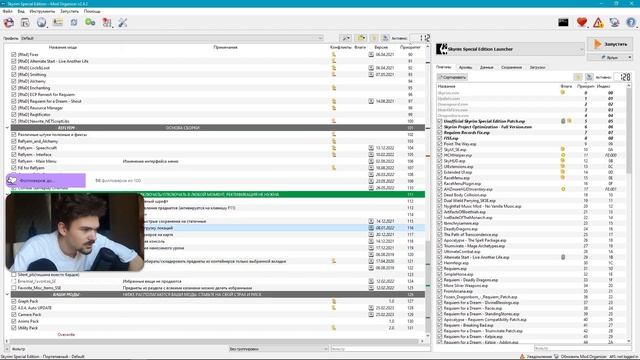Viewport: 640px width, 360px height.
Task: Open the warning triangle notifications icon
Action: click(x=598, y=23)
